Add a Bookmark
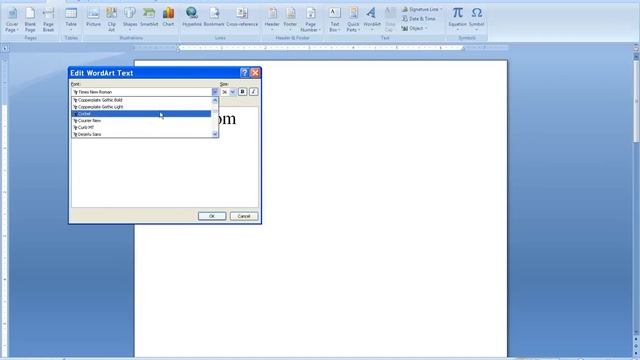Screen dimensions: 640x360 (x=214, y=18)
